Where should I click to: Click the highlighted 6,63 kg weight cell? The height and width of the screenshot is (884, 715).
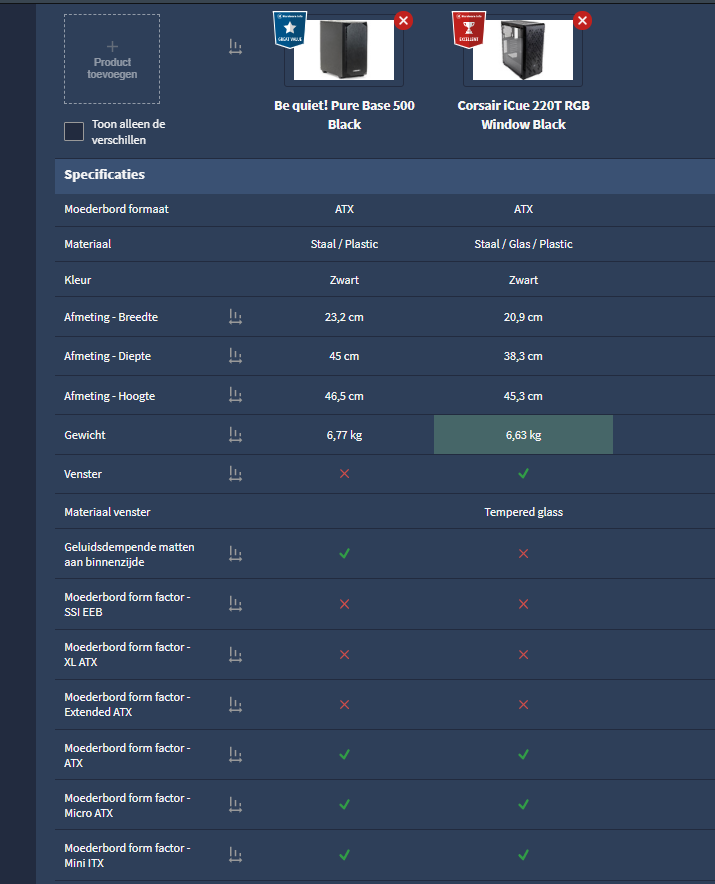(523, 435)
